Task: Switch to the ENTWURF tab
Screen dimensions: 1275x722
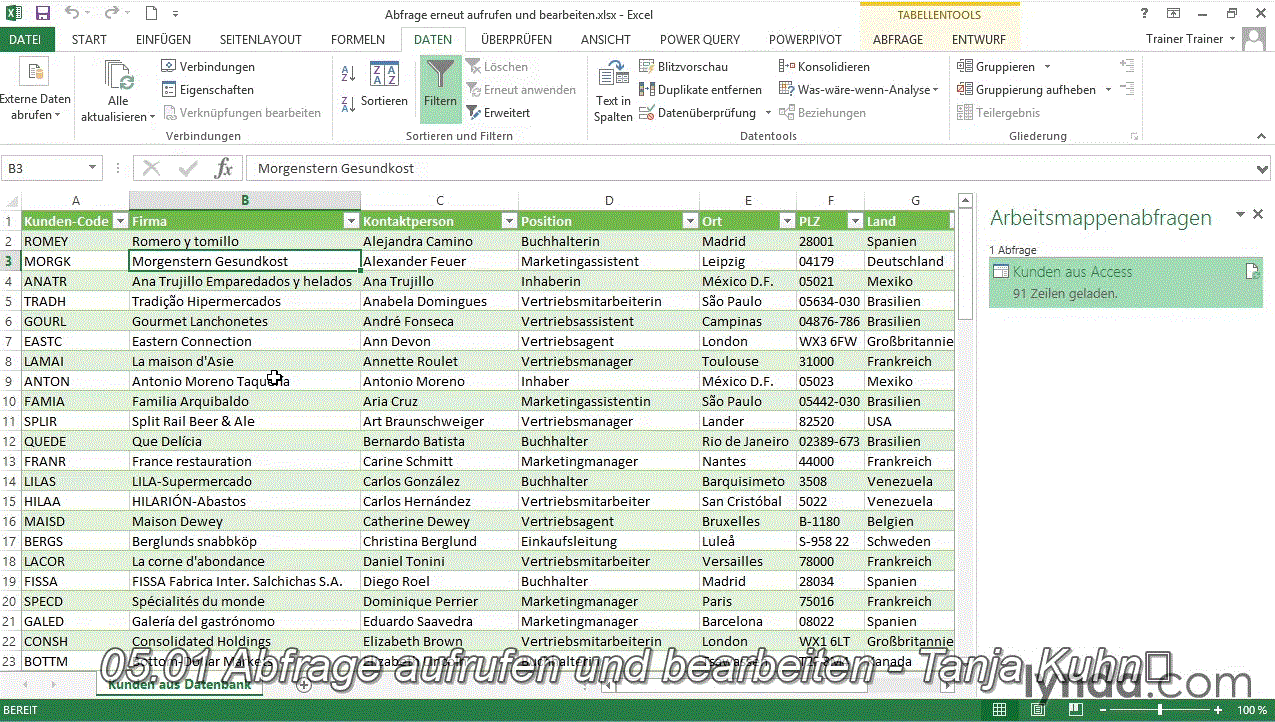Action: 979,40
